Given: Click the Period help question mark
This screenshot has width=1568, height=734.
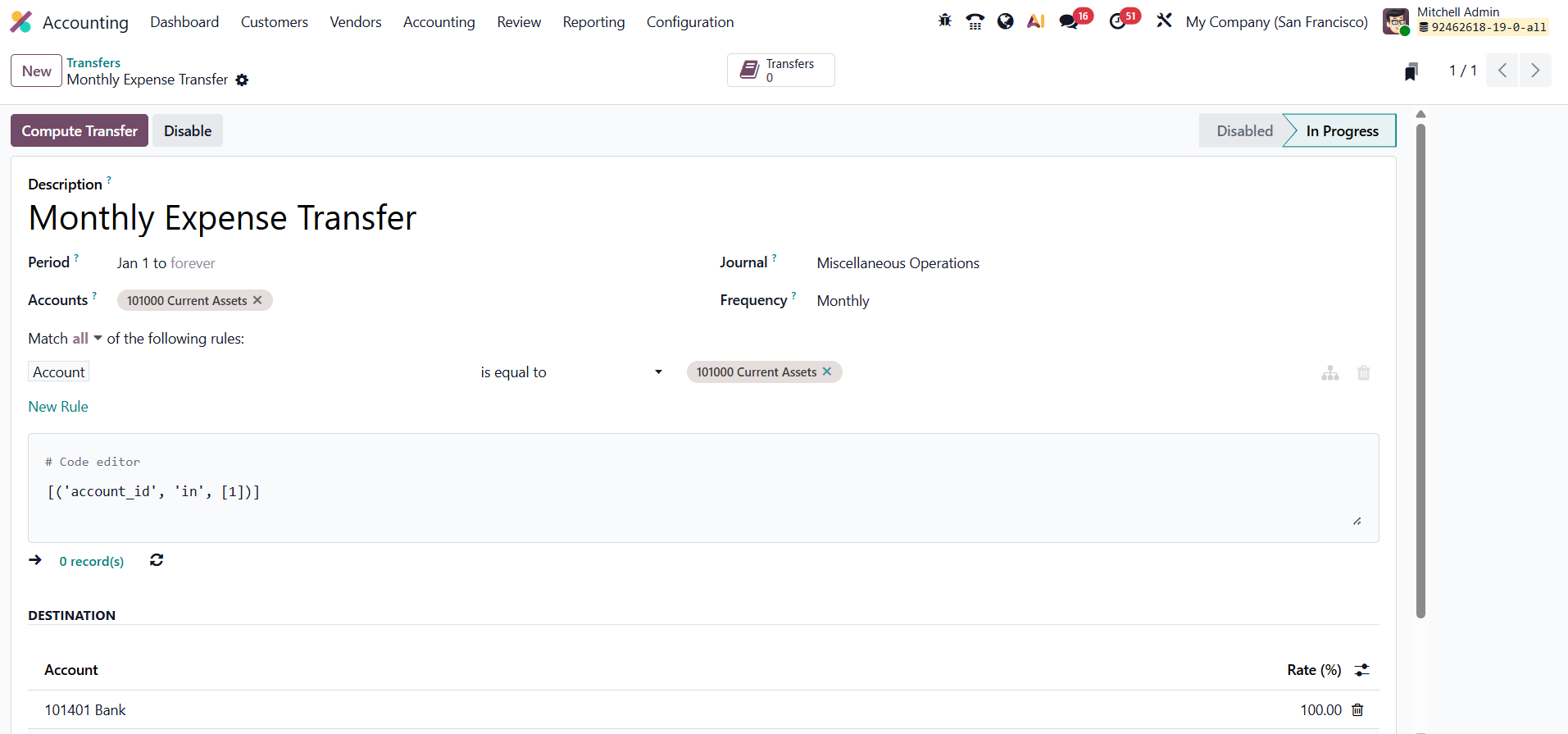Looking at the screenshot, I should pos(76,258).
